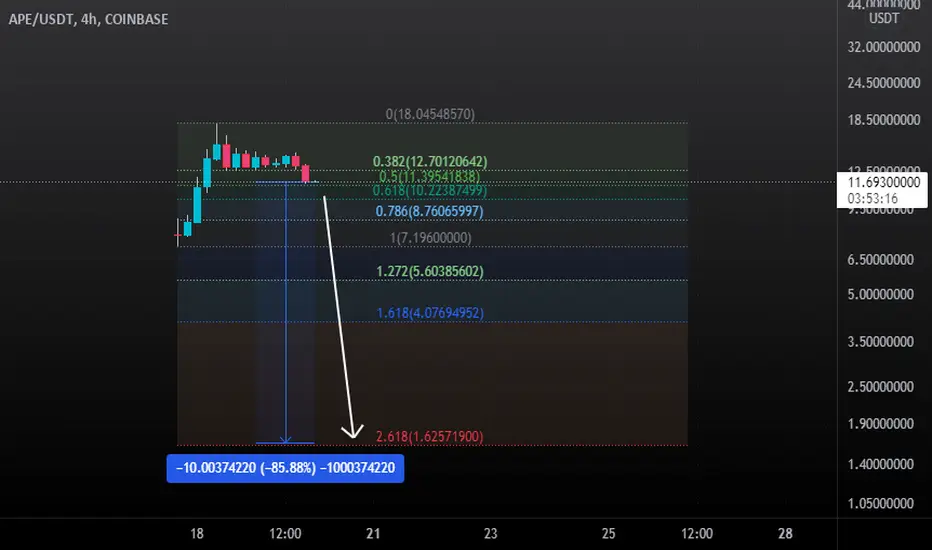Click the 24.50000000 price axis label

tap(884, 83)
